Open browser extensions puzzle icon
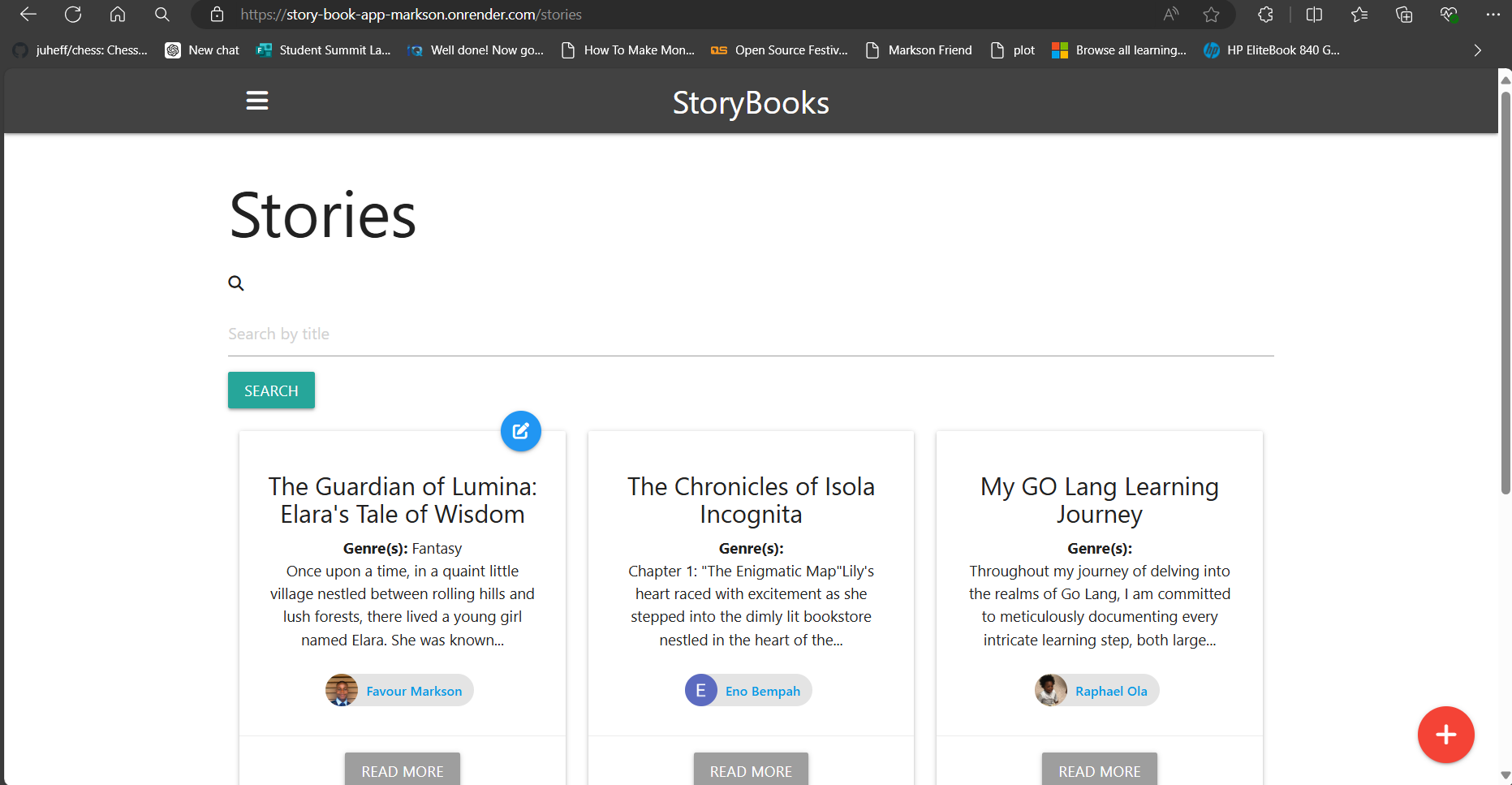 [1265, 15]
